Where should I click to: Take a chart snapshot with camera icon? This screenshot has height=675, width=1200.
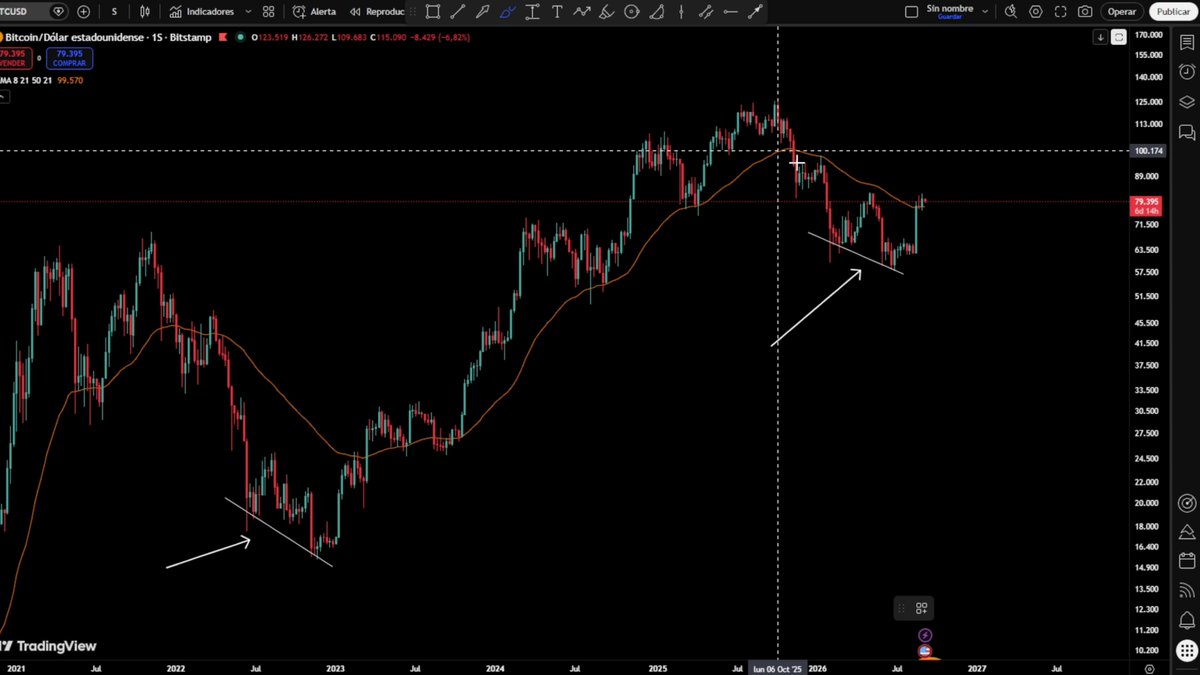click(x=1085, y=12)
